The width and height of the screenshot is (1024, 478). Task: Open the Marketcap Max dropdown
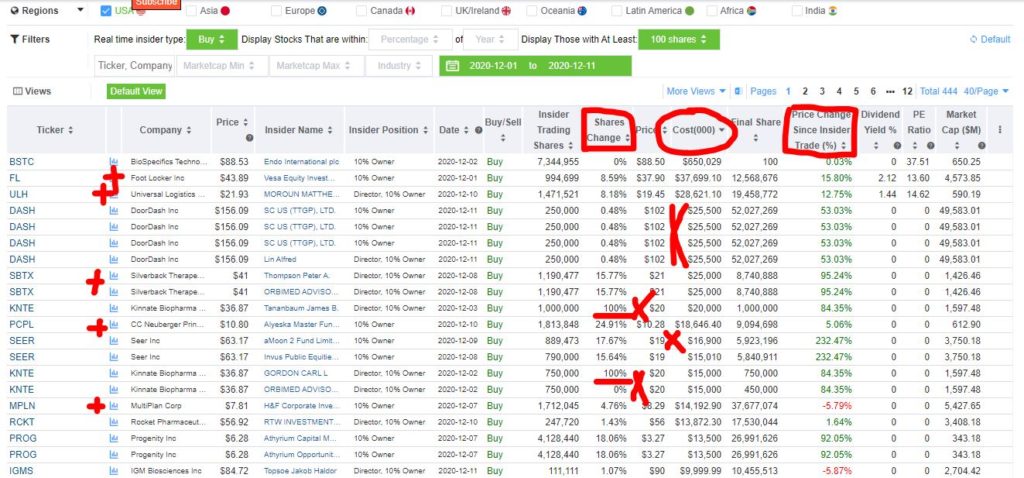click(x=315, y=66)
